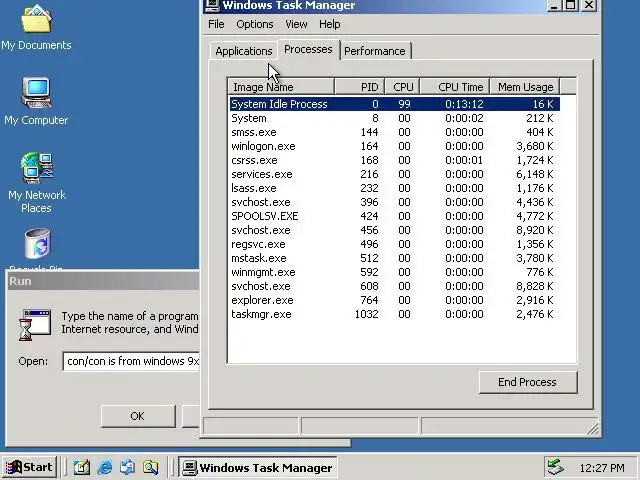This screenshot has width=640, height=480.
Task: Select the My Network Places icon
Action: point(36,182)
